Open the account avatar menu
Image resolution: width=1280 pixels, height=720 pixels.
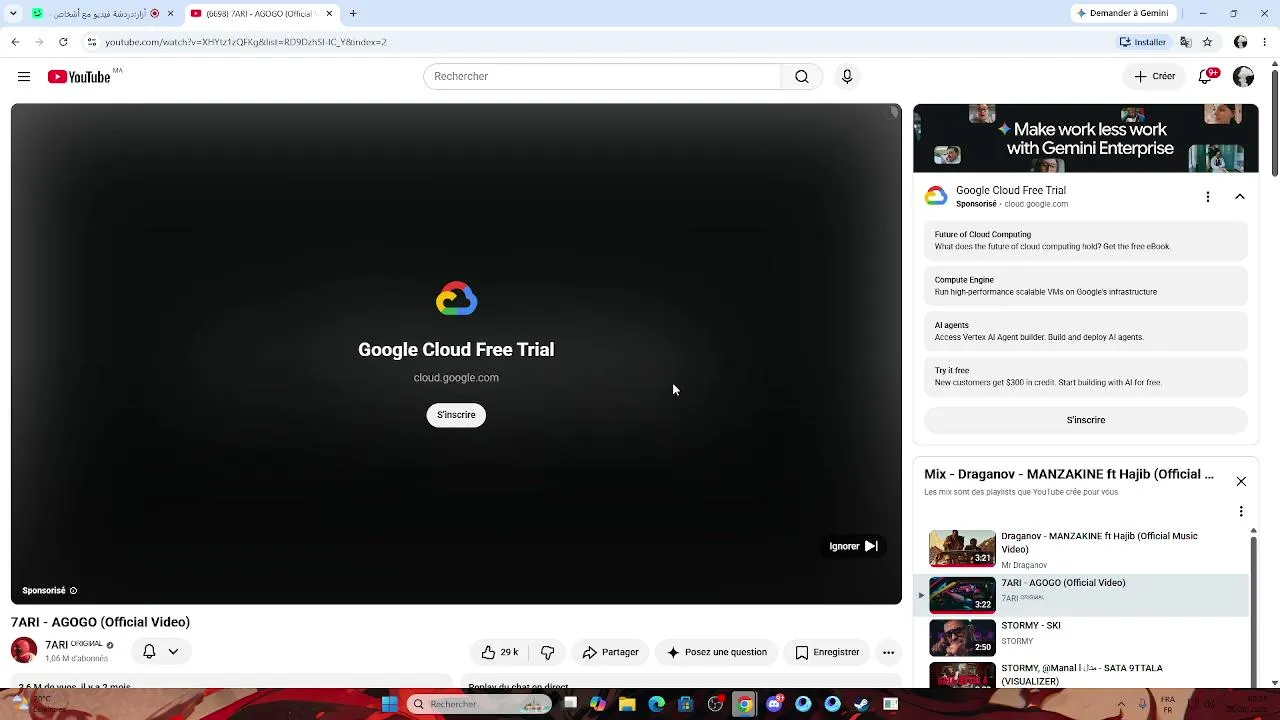(x=1244, y=77)
